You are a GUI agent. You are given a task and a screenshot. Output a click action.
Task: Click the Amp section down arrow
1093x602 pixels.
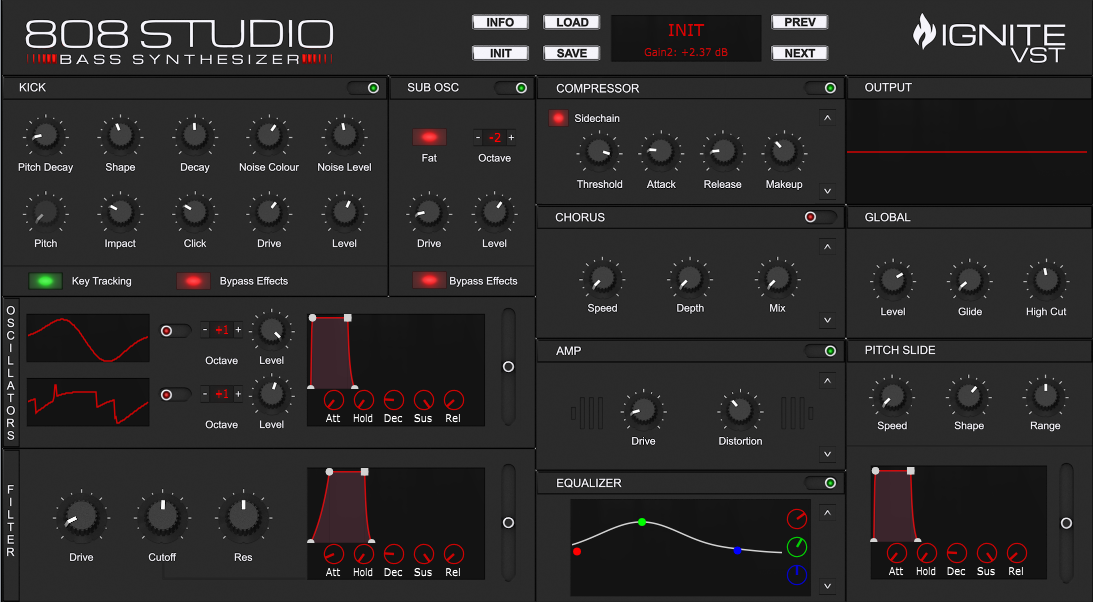point(827,454)
